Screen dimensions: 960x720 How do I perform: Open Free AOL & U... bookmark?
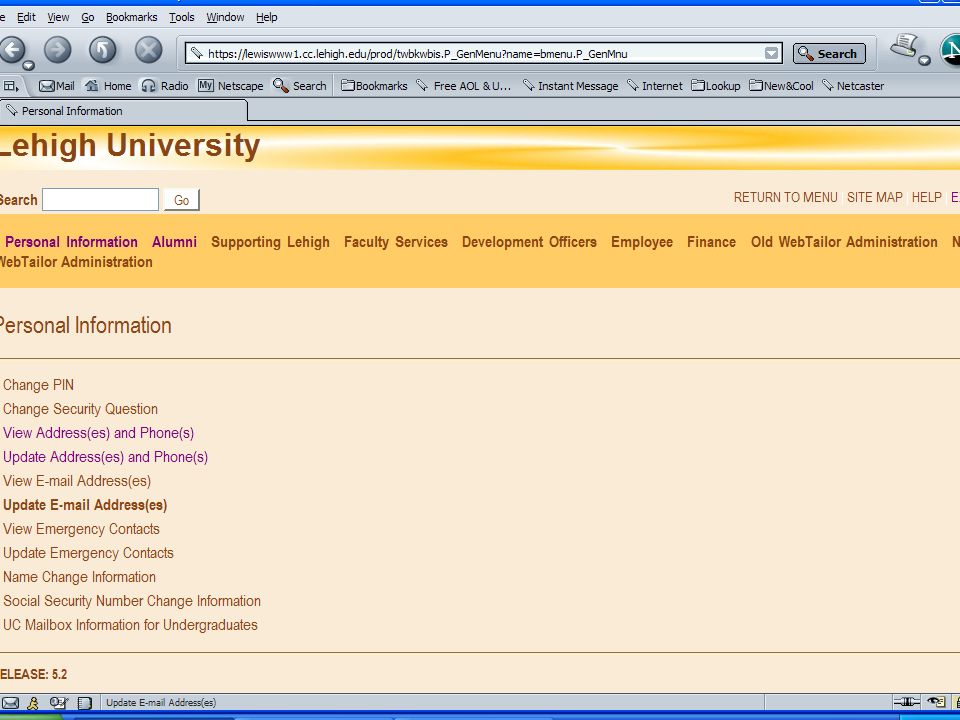tap(463, 86)
